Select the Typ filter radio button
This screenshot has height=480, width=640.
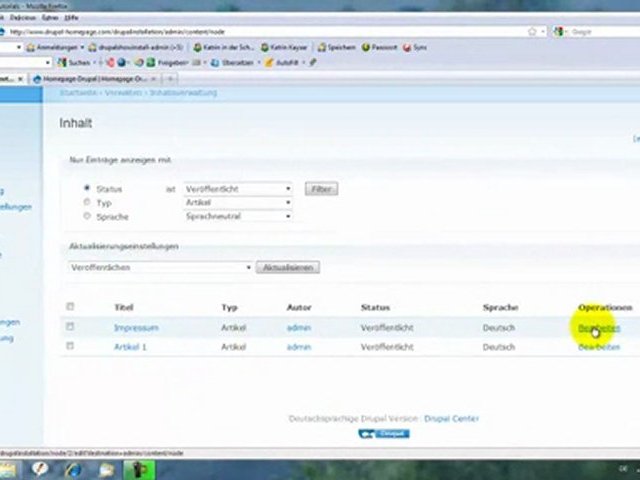coord(87,202)
